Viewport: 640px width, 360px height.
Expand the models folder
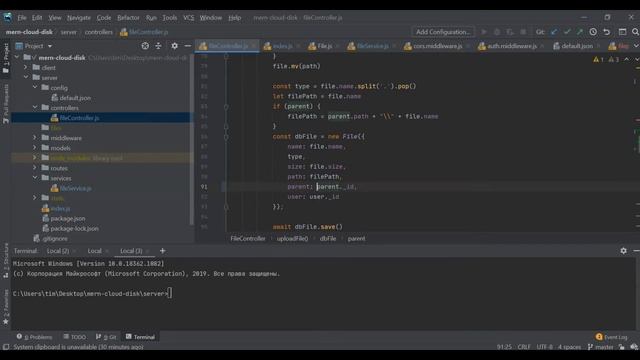point(35,148)
